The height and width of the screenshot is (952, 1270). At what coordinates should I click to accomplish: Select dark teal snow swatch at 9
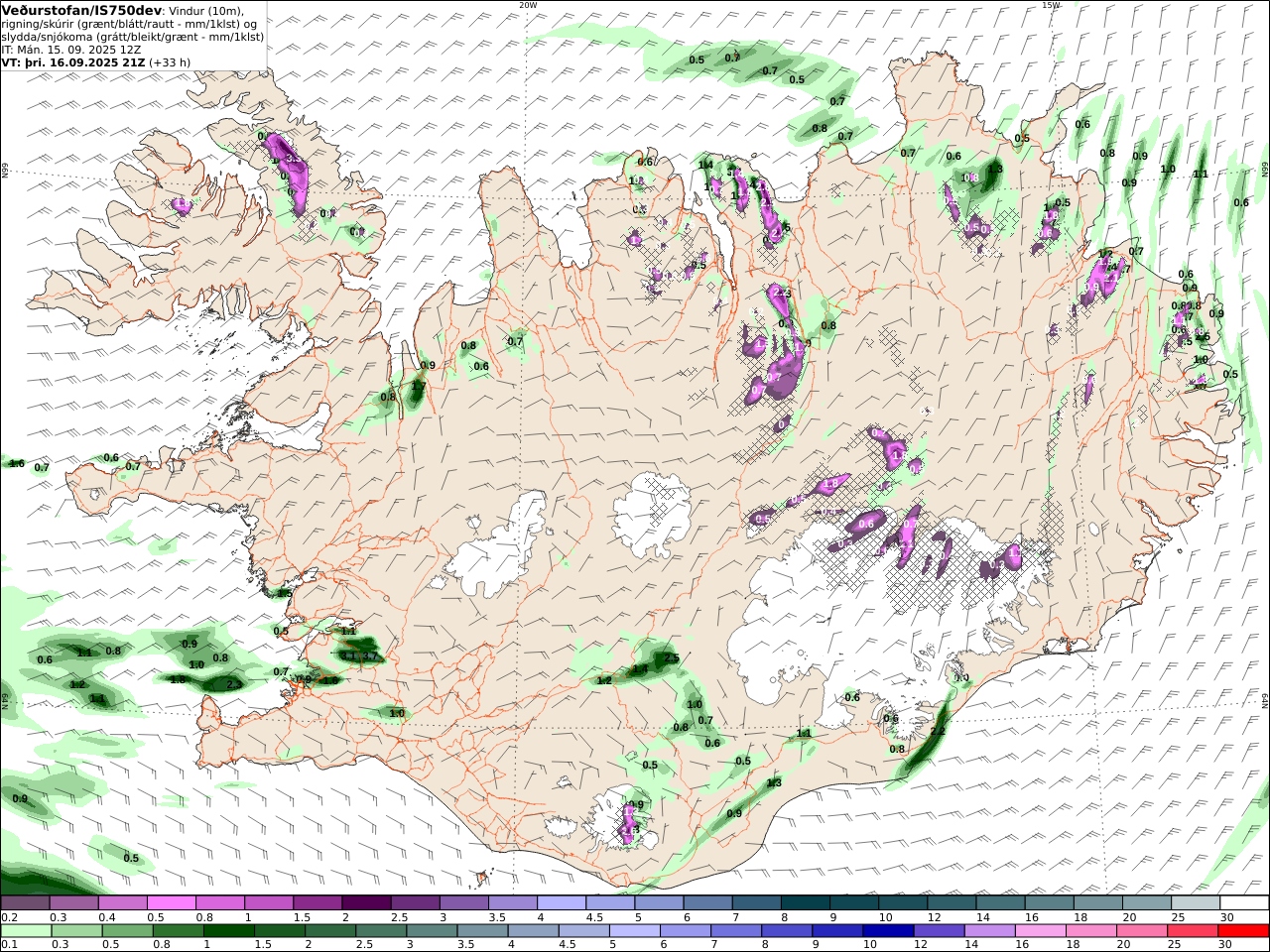click(853, 903)
